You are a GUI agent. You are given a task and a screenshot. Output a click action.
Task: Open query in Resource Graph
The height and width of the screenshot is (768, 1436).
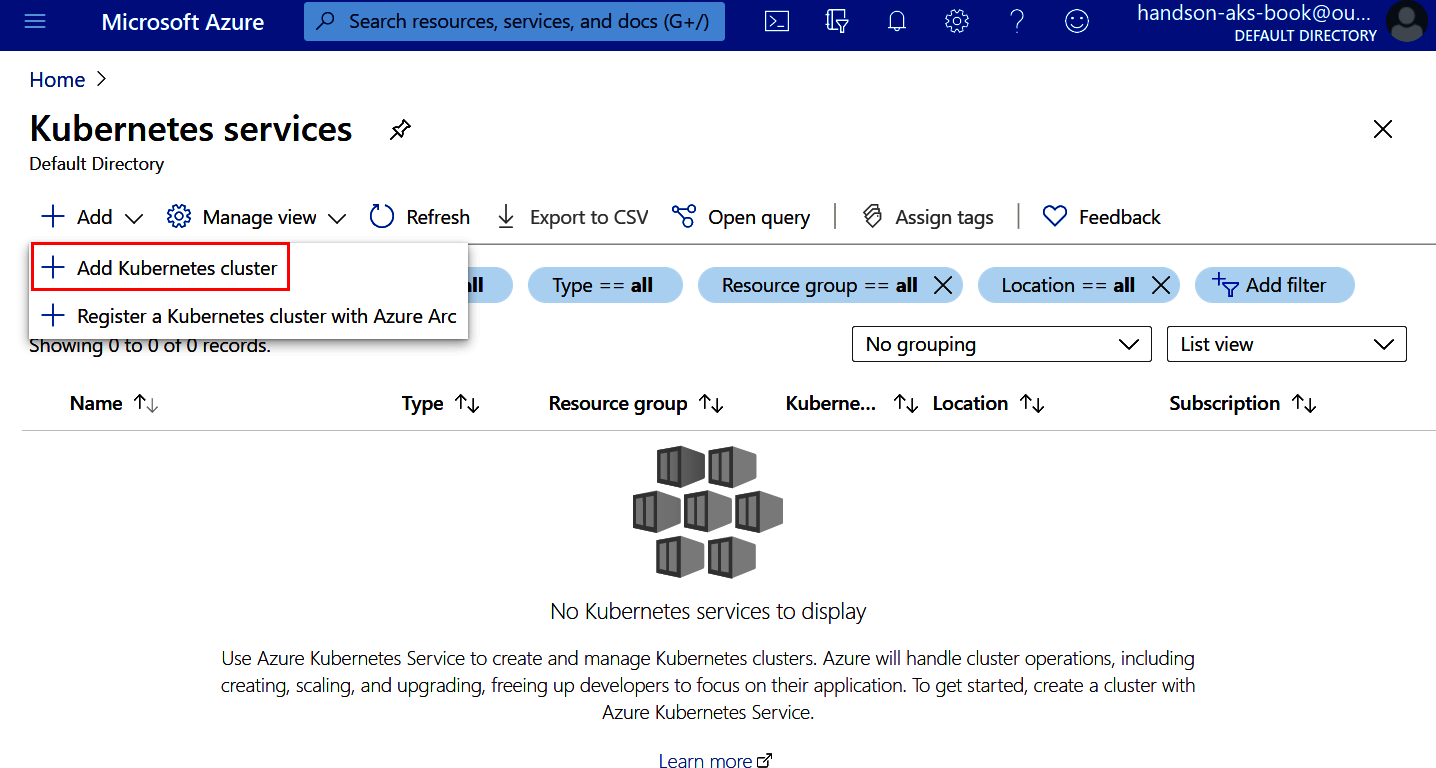741,217
